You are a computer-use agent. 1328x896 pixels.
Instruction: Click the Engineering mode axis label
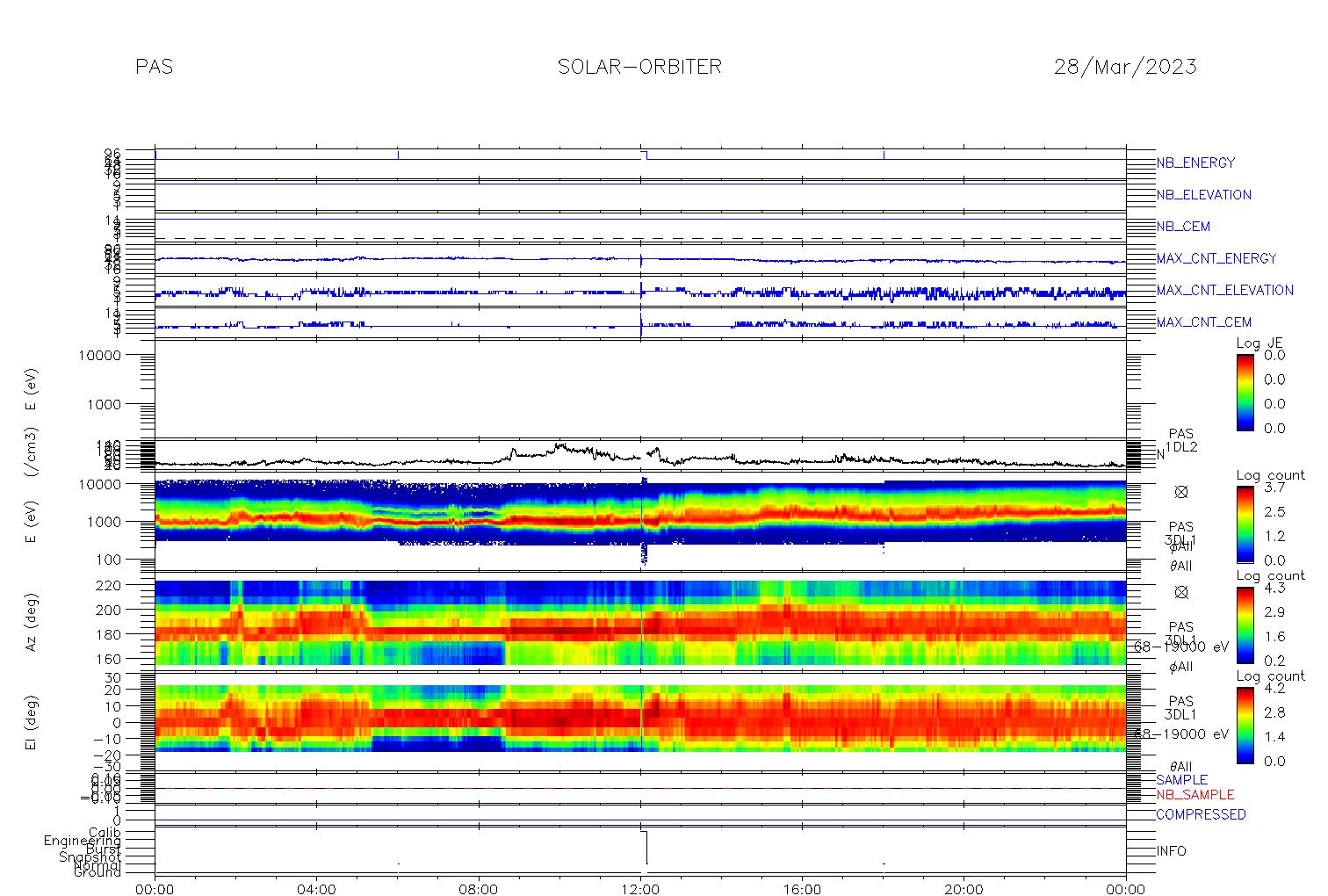pyautogui.click(x=83, y=842)
